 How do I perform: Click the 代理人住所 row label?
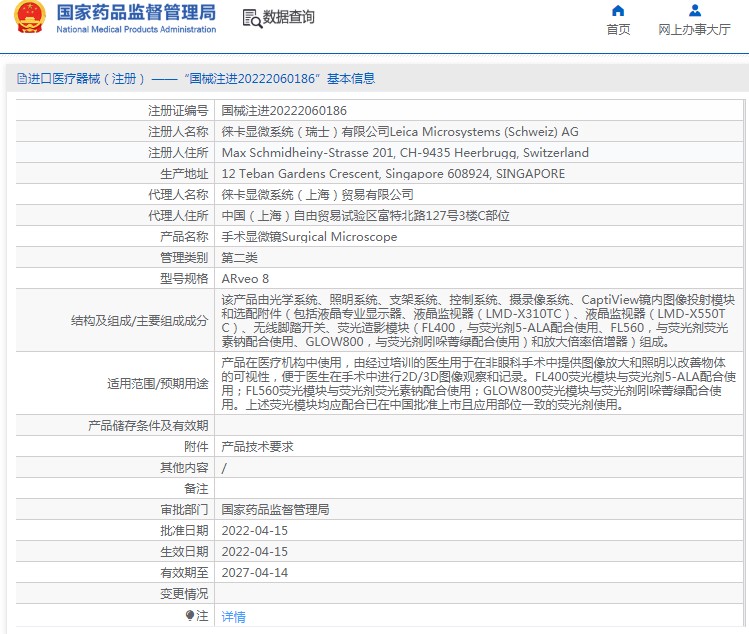click(x=178, y=215)
